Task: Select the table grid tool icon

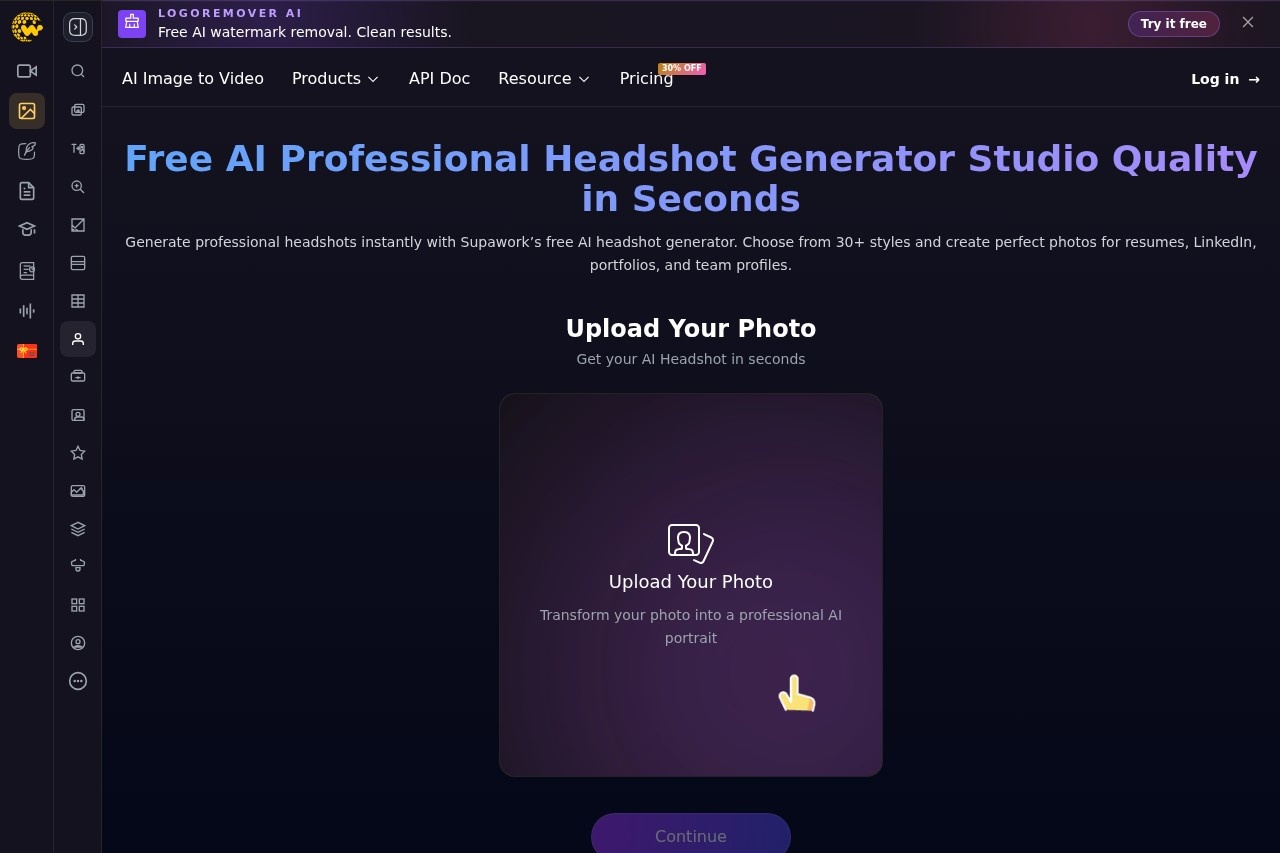Action: [x=78, y=301]
